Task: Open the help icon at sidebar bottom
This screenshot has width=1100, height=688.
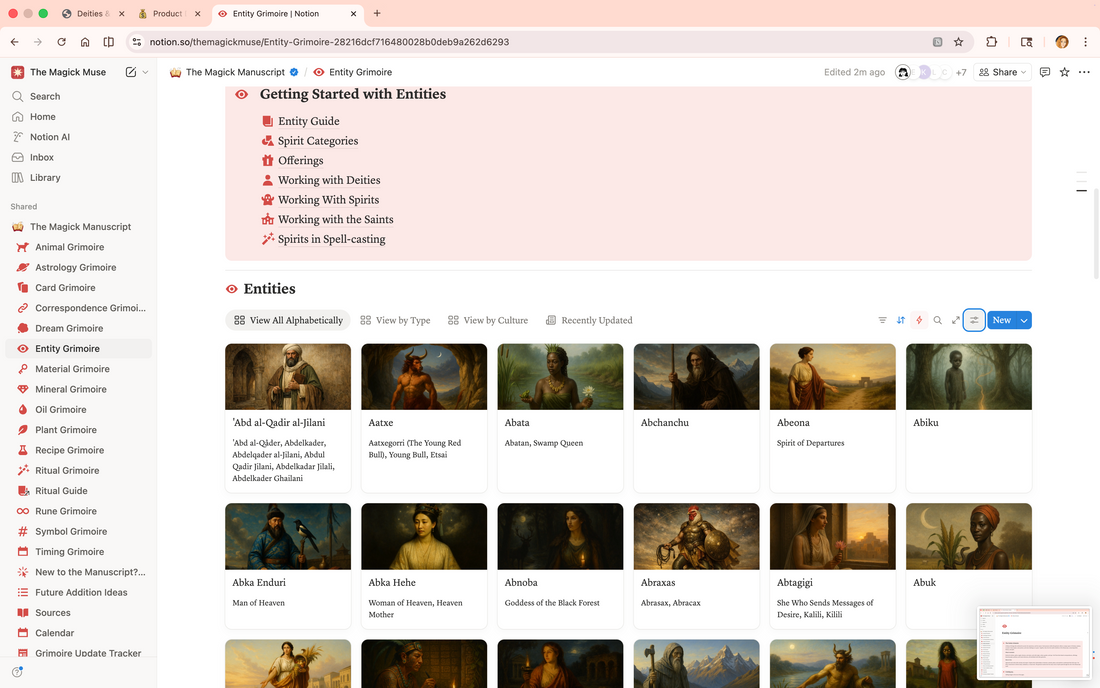Action: [17, 672]
